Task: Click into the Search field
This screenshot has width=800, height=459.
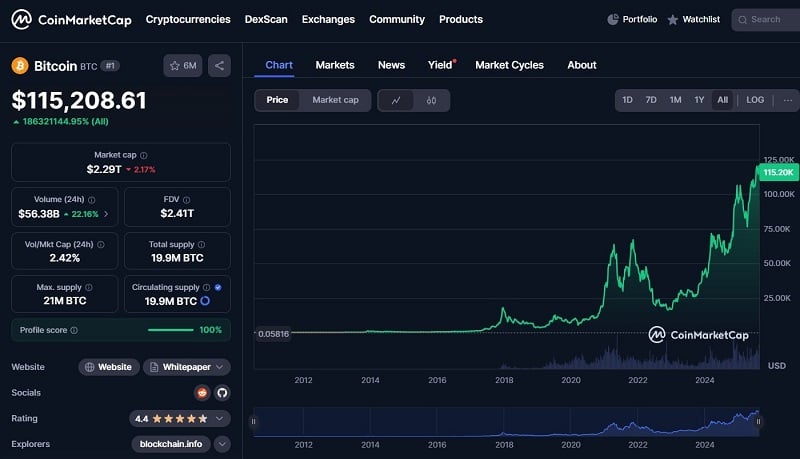Action: click(x=766, y=20)
